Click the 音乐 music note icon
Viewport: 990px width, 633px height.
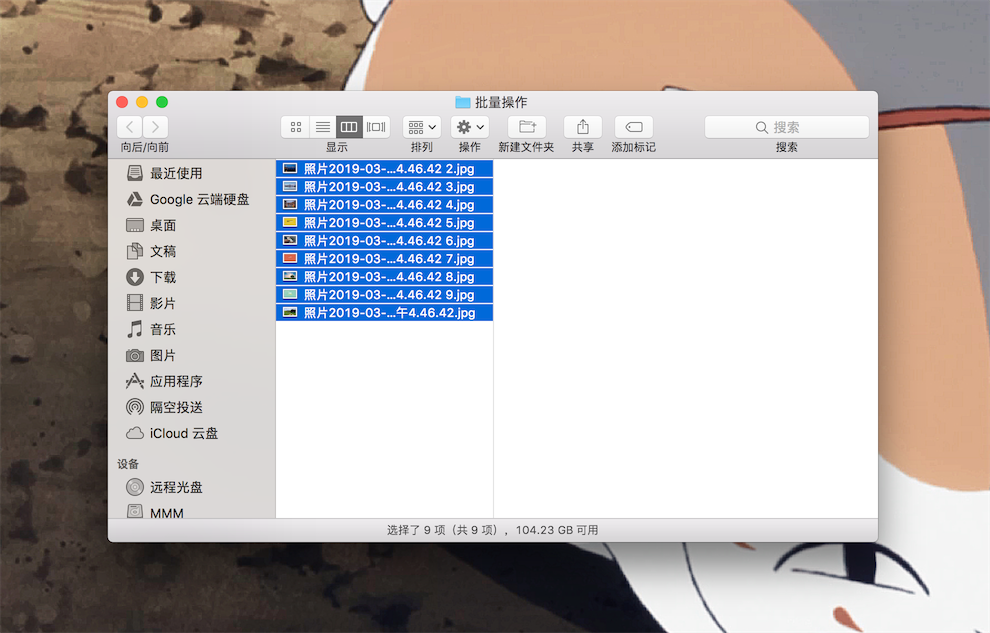click(x=134, y=329)
